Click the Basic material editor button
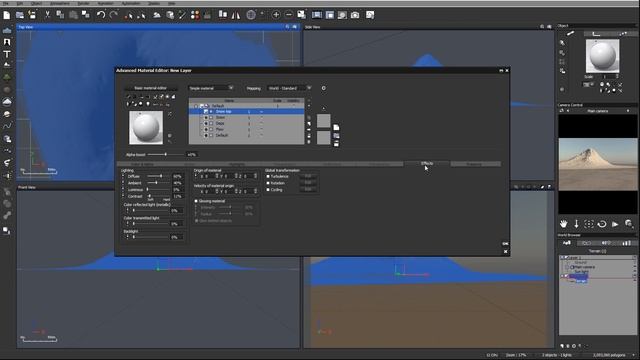 pos(151,88)
